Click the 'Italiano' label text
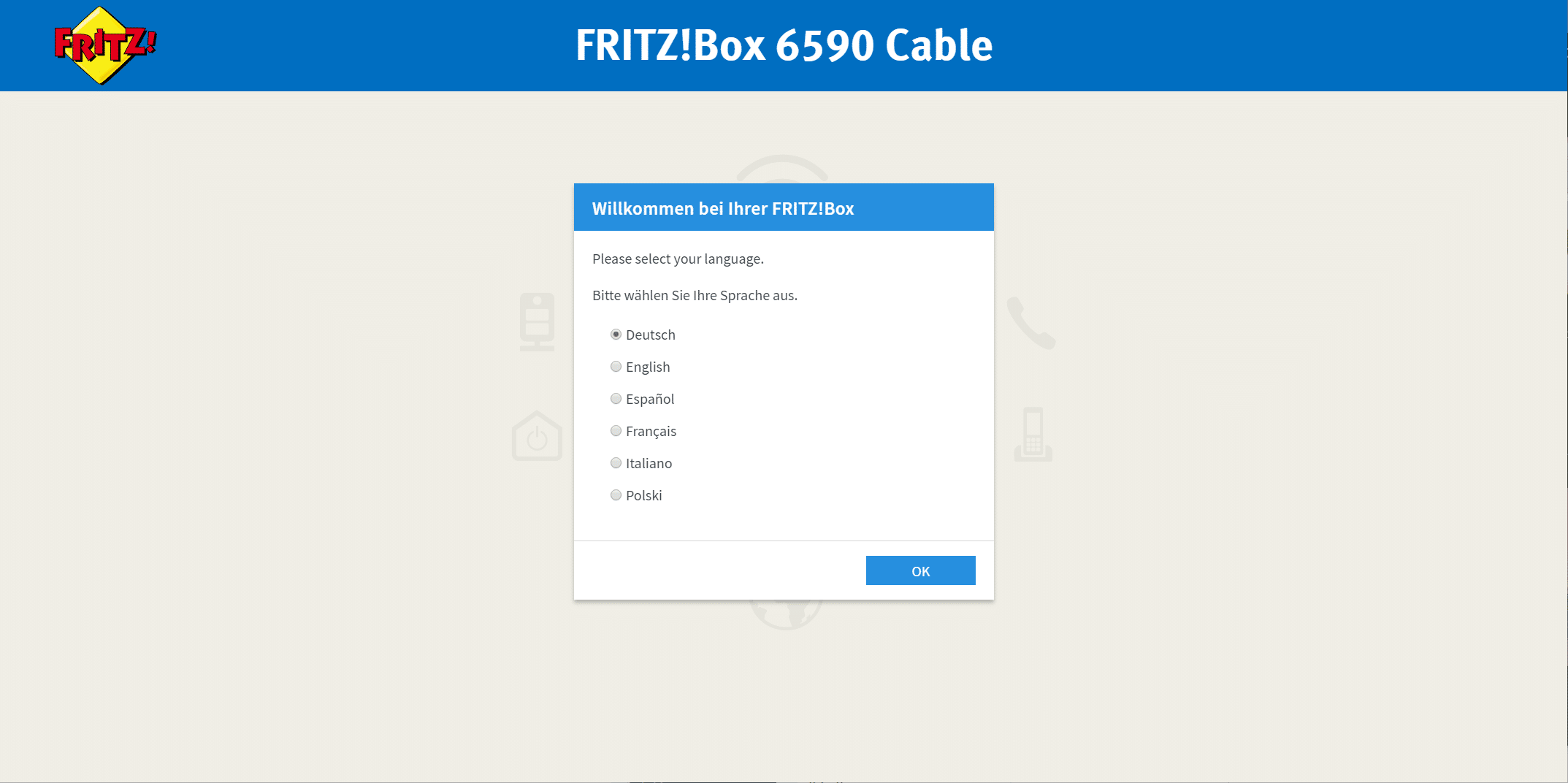Image resolution: width=1568 pixels, height=783 pixels. 649,463
